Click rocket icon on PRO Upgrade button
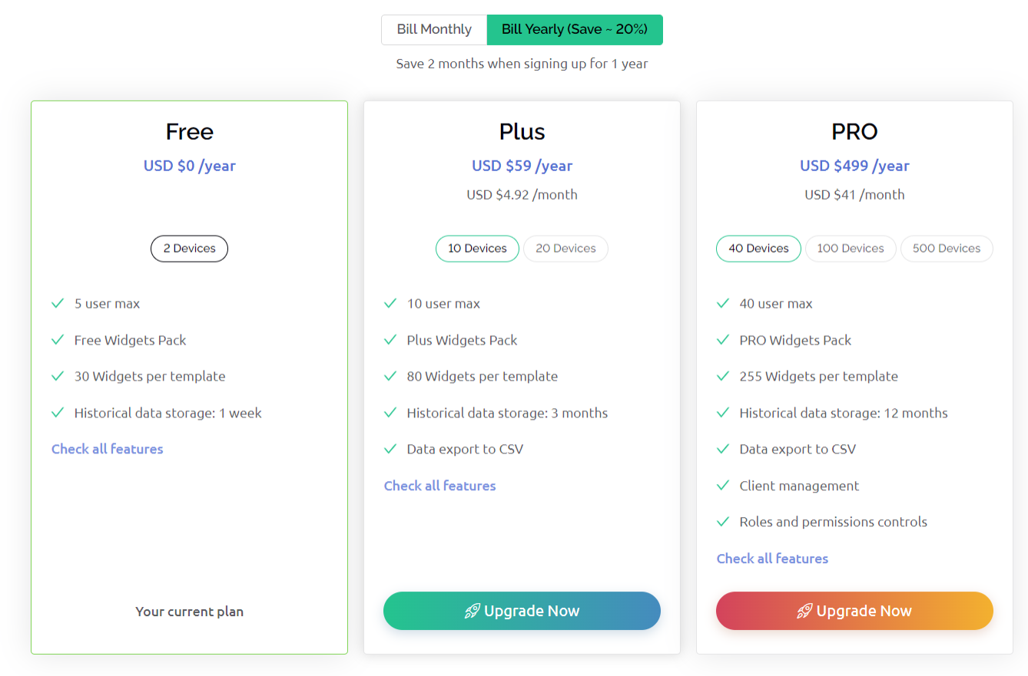This screenshot has width=1028, height=676. pyautogui.click(x=804, y=611)
